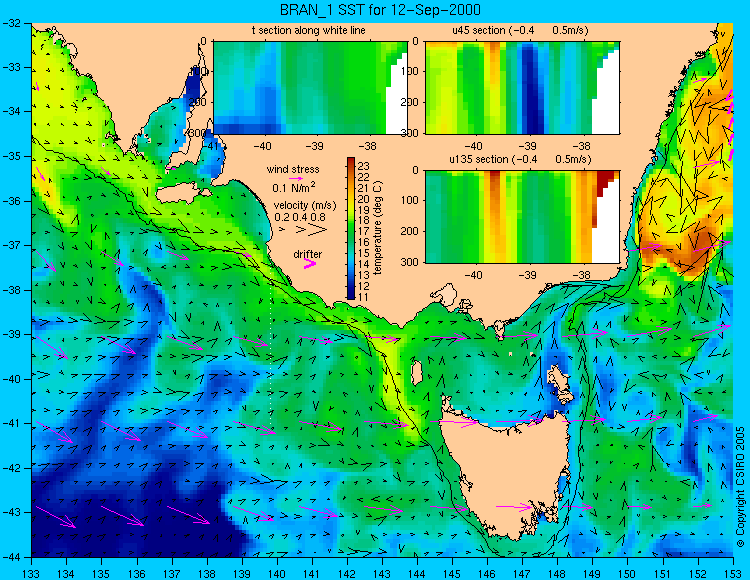
Task: Click main latitude axis label "-35"
Action: (x=11, y=156)
